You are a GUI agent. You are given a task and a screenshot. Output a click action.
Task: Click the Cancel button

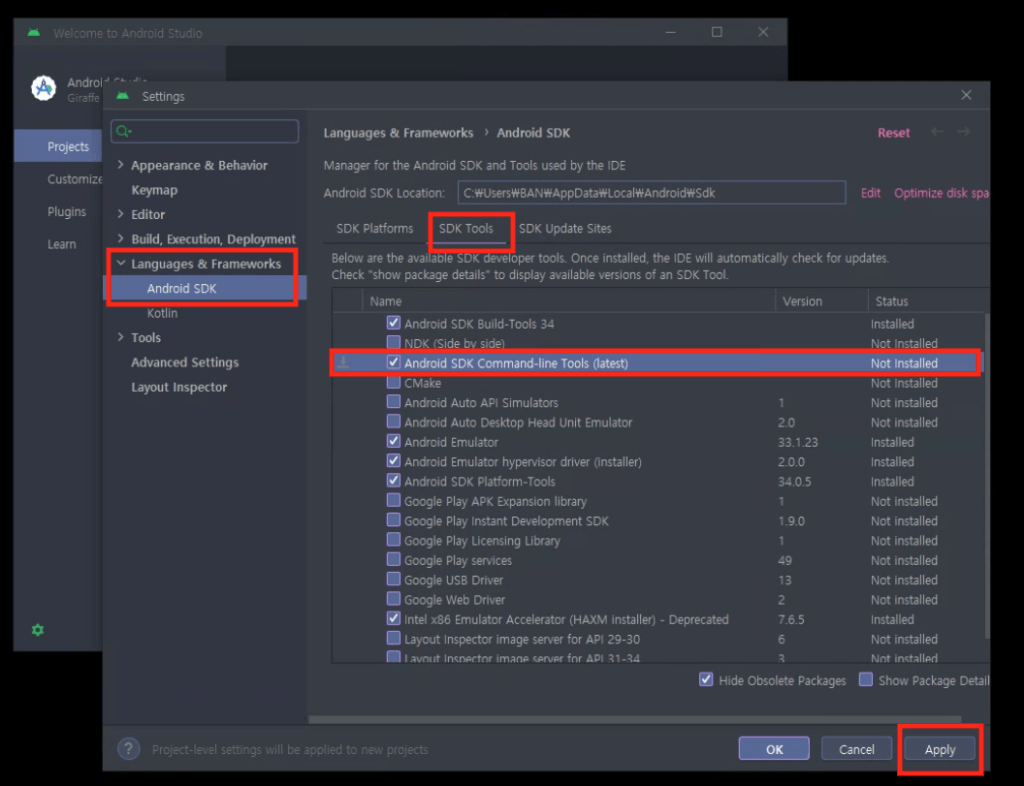click(x=856, y=749)
